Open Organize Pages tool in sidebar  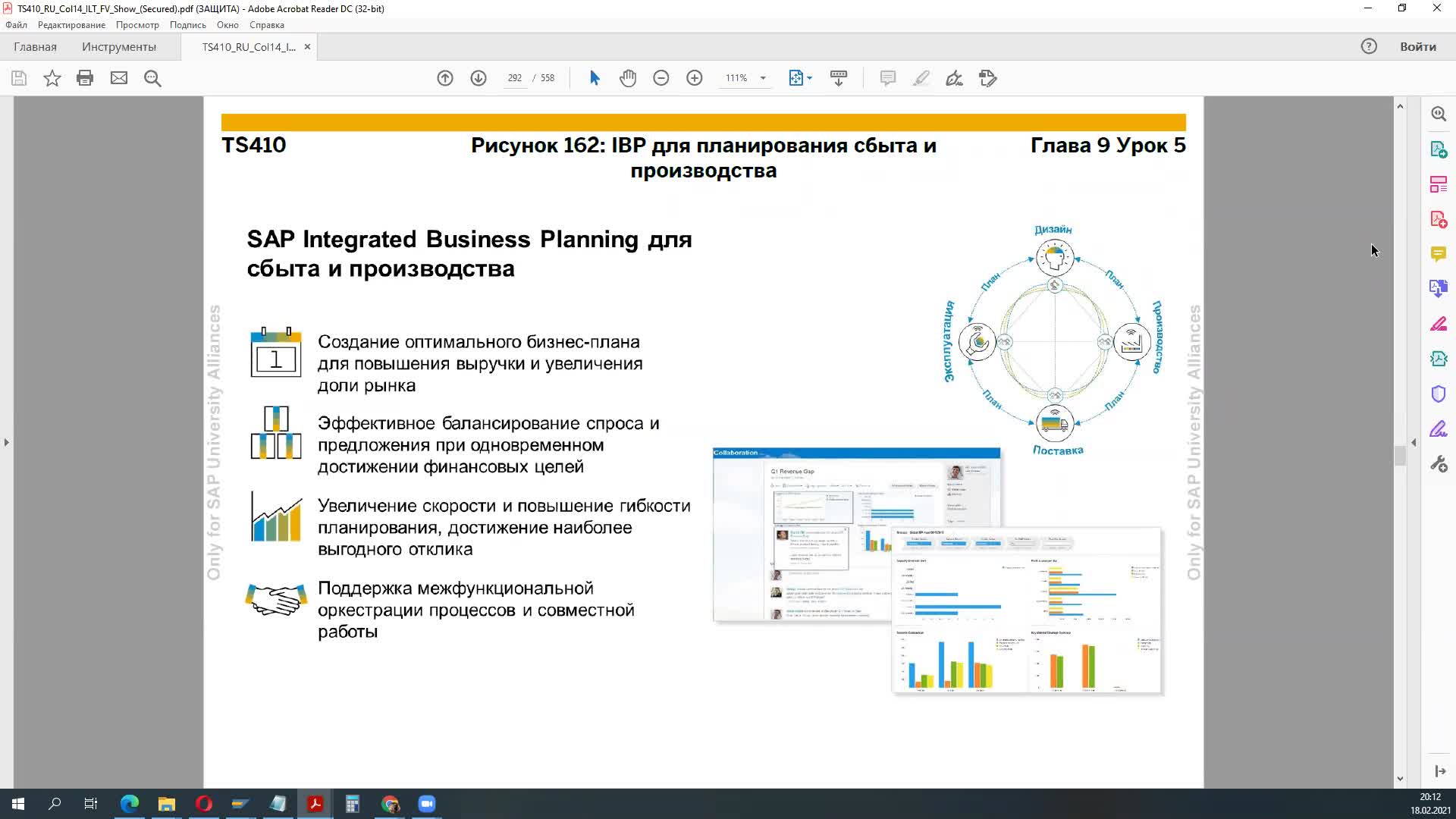pos(1439,184)
